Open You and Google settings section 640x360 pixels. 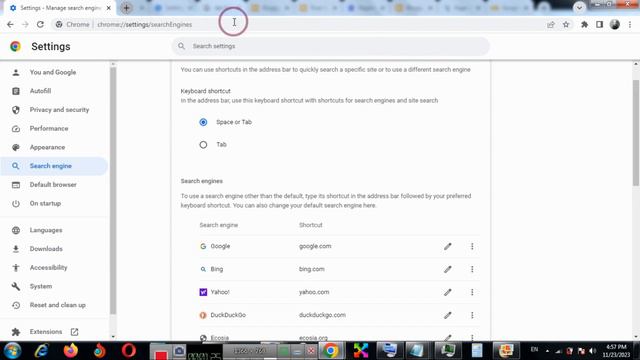coord(54,72)
